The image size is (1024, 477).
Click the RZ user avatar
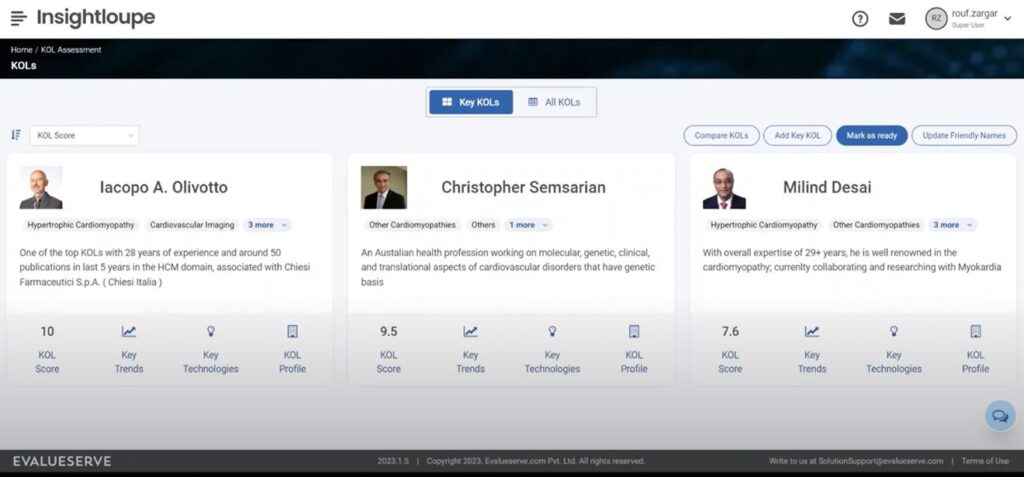936,19
